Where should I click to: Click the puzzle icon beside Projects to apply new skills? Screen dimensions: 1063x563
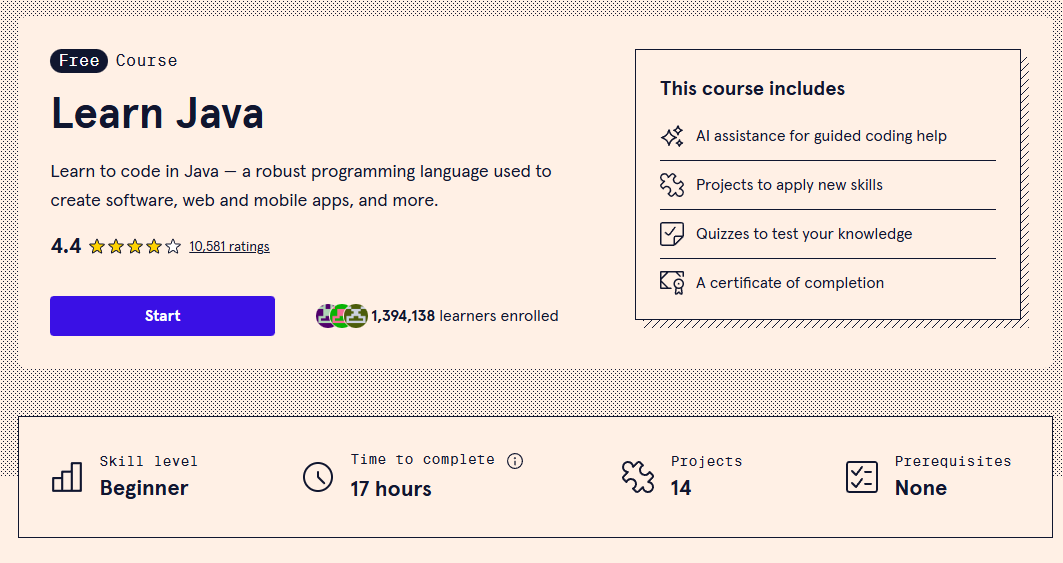pos(673,185)
